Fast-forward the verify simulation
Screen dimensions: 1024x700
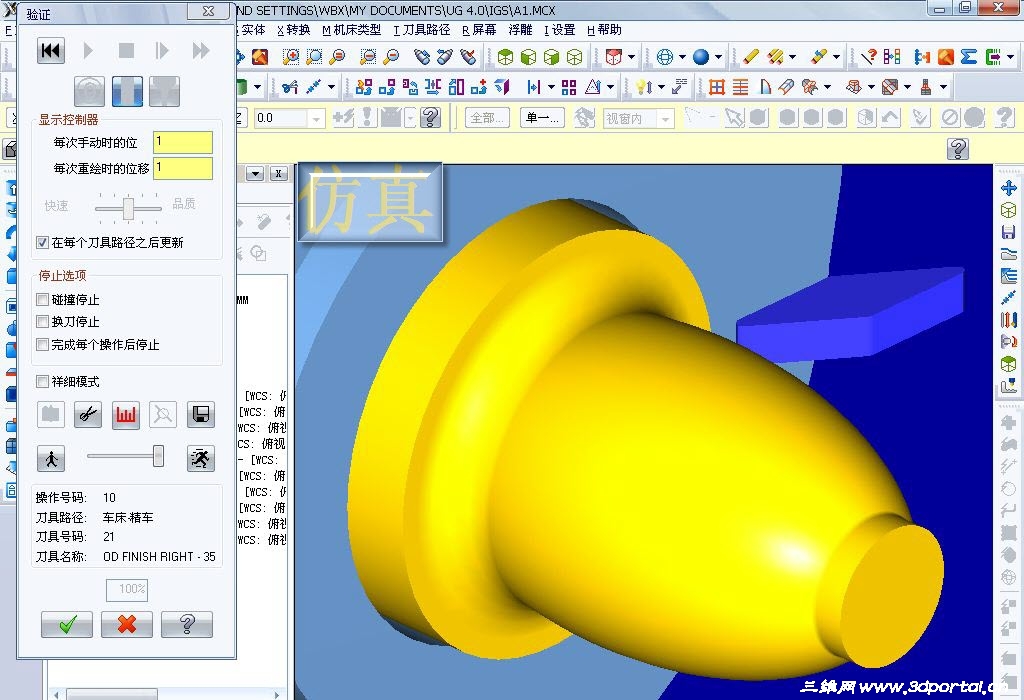200,50
